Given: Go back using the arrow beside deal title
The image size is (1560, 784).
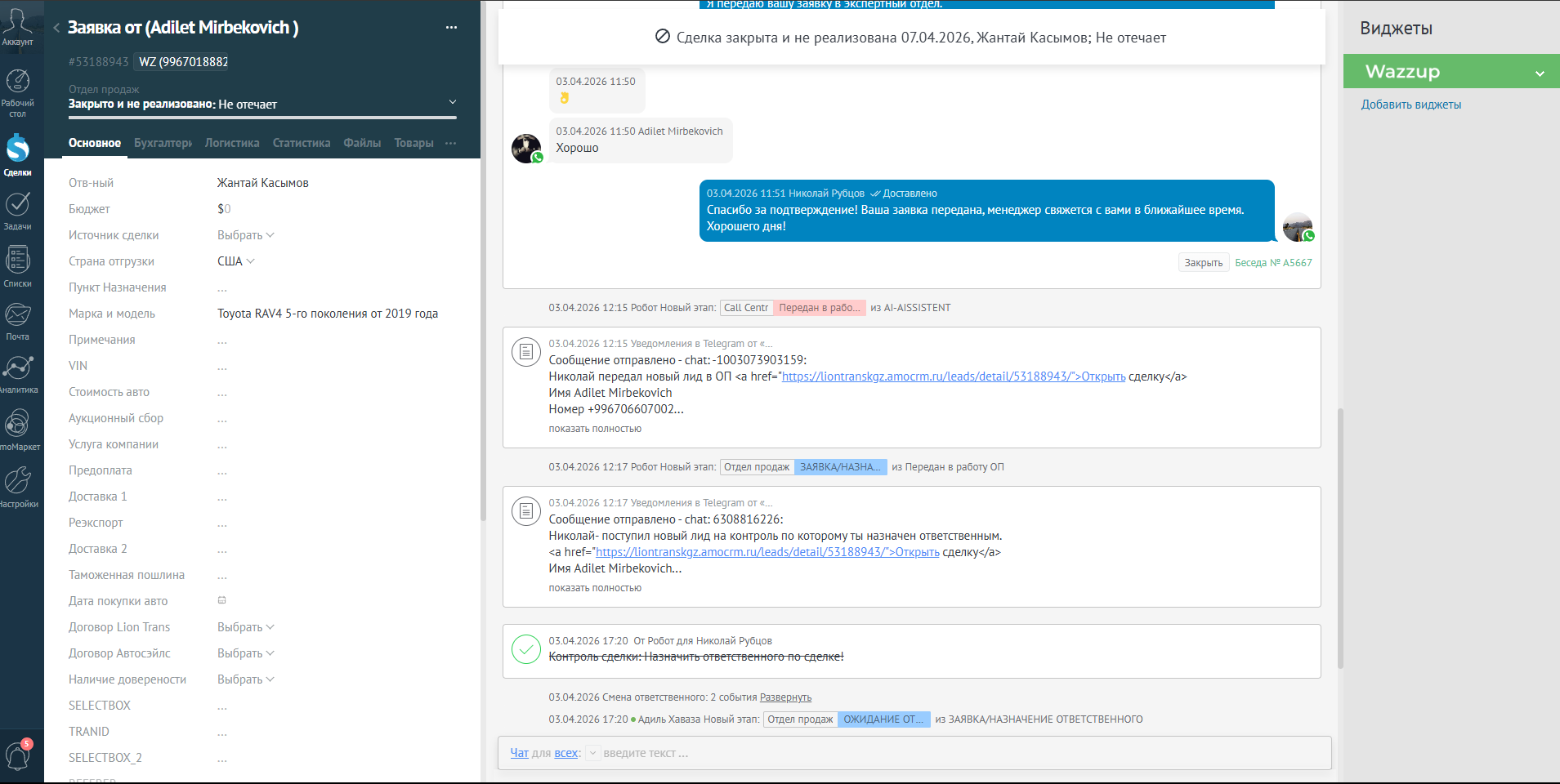Looking at the screenshot, I should click(56, 28).
